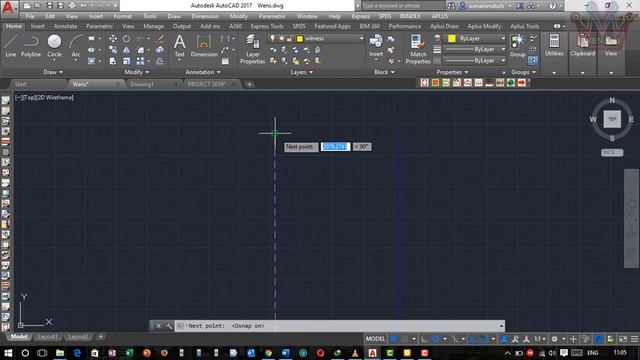Viewport: 640px width, 360px height.
Task: Switch to the PROJECT 2019 file tab
Action: [x=207, y=84]
